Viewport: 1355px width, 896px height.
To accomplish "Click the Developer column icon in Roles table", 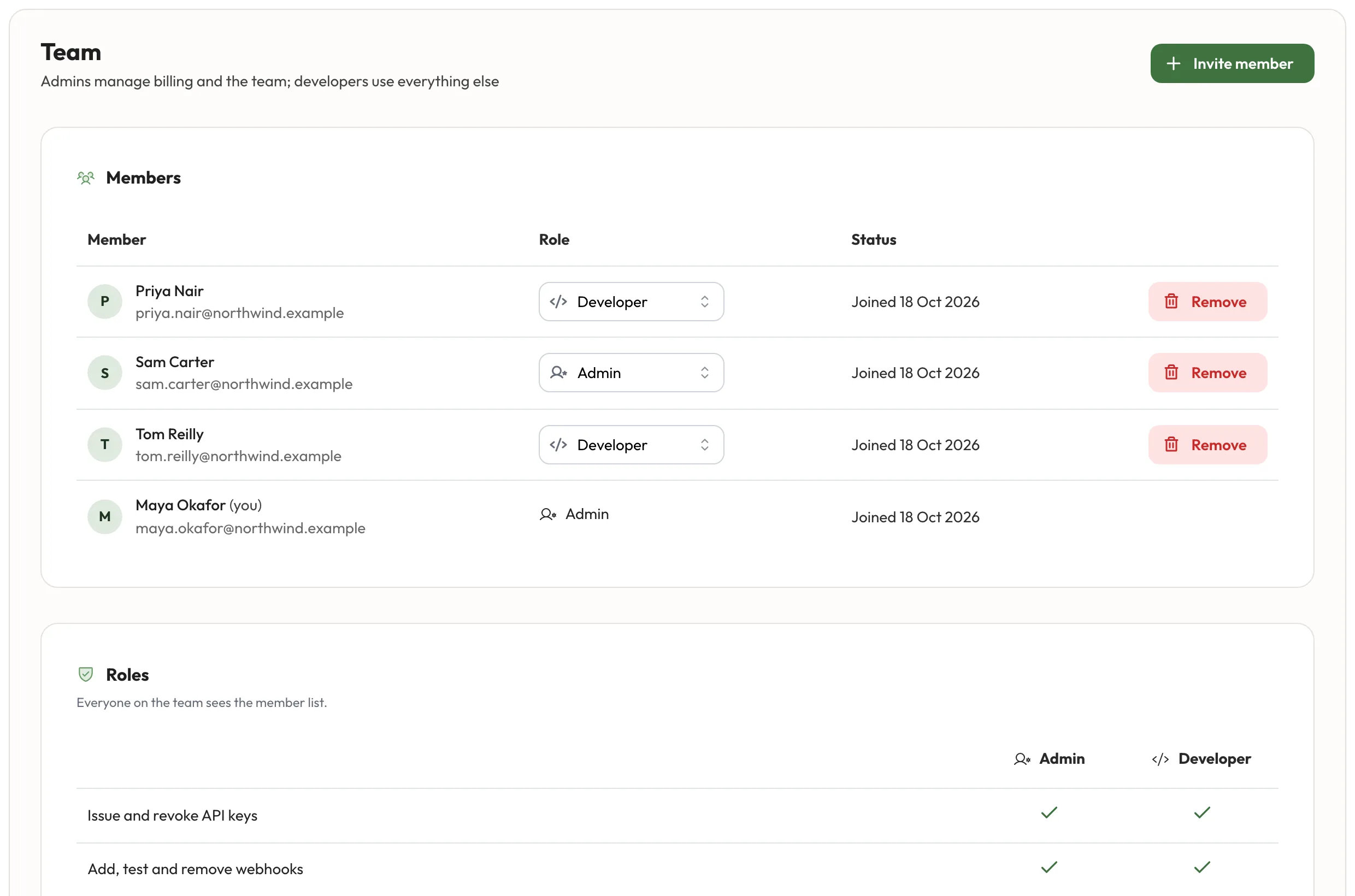I will click(x=1160, y=759).
